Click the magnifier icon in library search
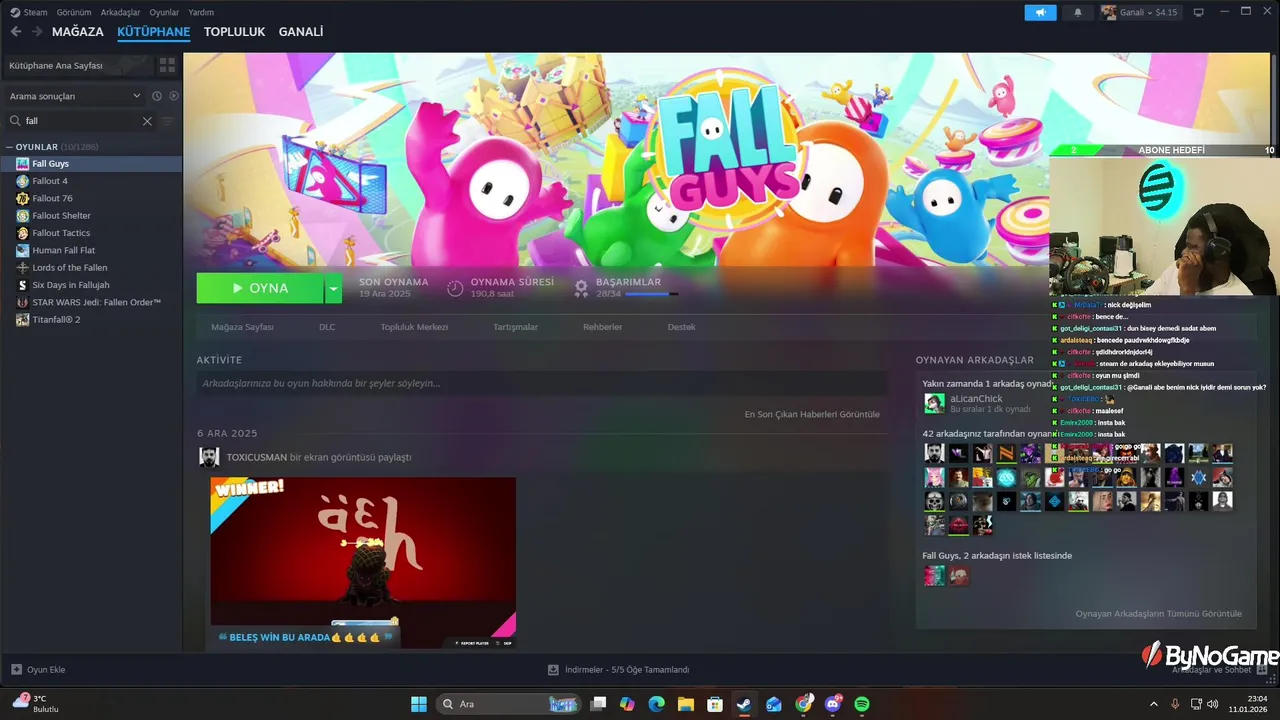Viewport: 1280px width, 720px height. (x=15, y=121)
